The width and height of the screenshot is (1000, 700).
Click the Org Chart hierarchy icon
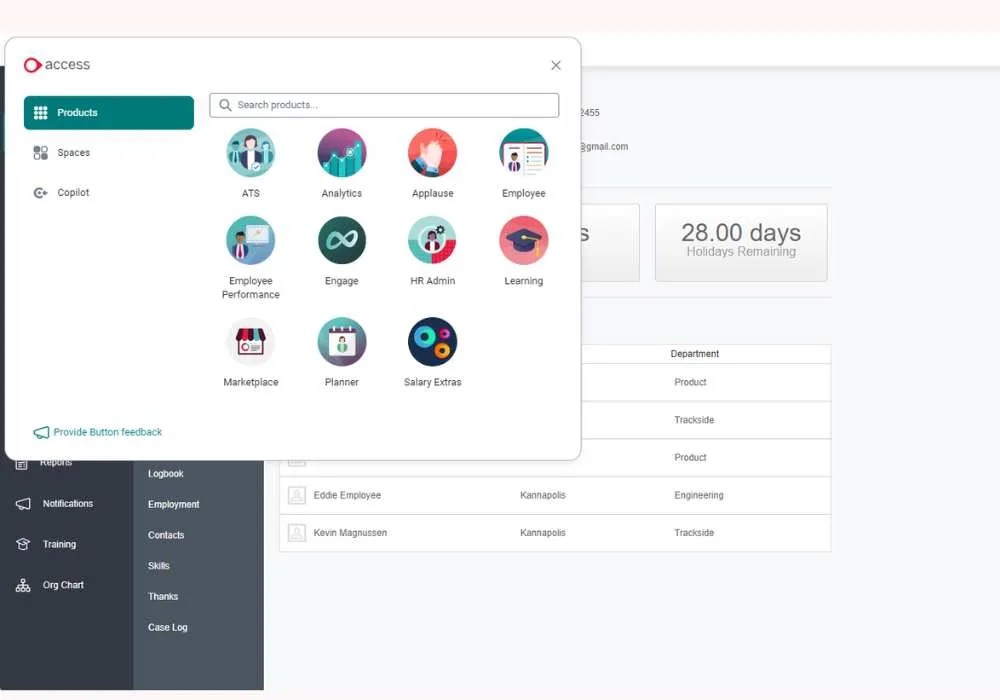(x=23, y=585)
